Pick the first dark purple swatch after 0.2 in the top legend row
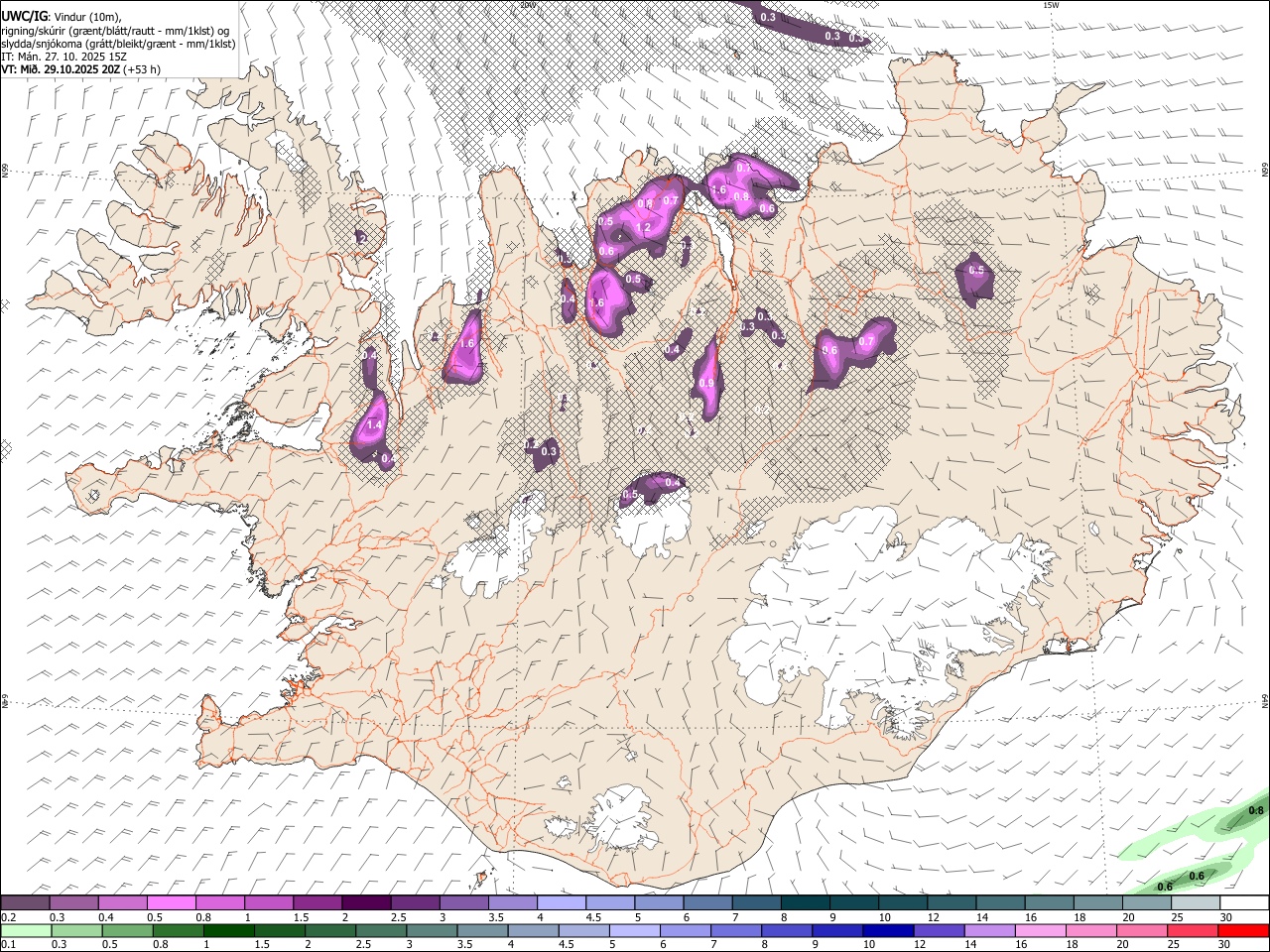 tap(25, 902)
